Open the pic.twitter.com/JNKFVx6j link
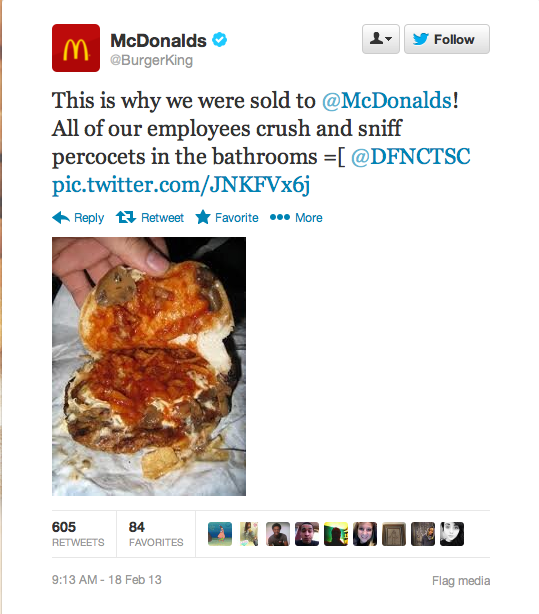The width and height of the screenshot is (539, 614). point(181,185)
